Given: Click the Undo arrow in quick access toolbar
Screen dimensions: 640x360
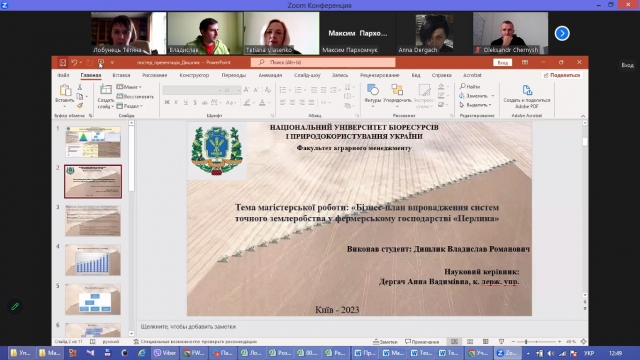Looking at the screenshot, I should tap(74, 62).
